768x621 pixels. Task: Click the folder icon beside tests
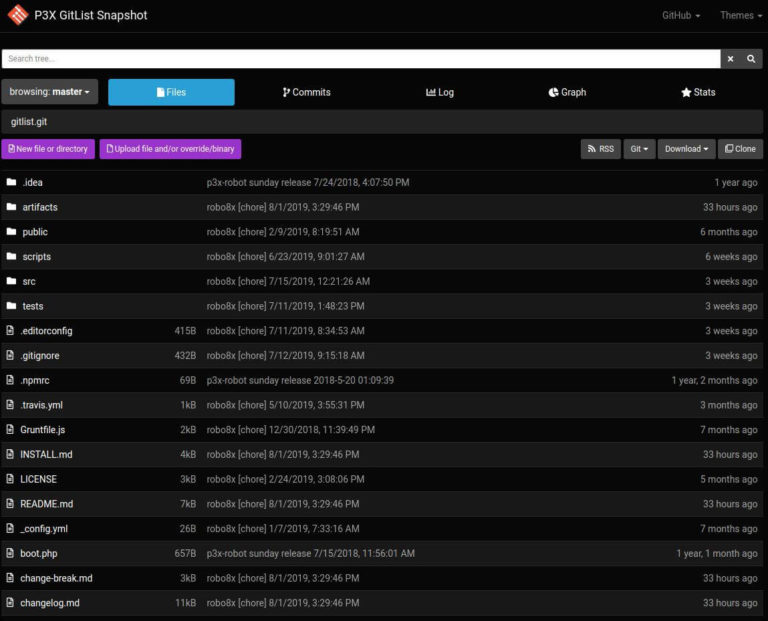11,306
